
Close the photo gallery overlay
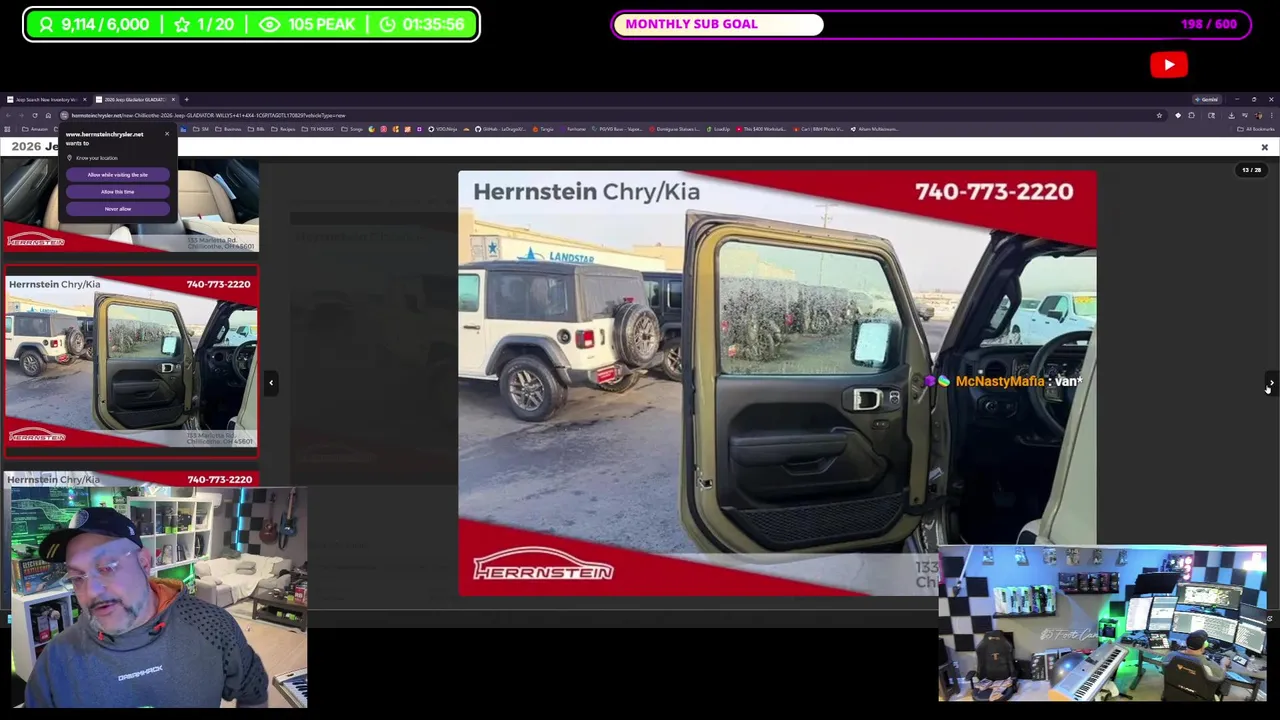1264,147
